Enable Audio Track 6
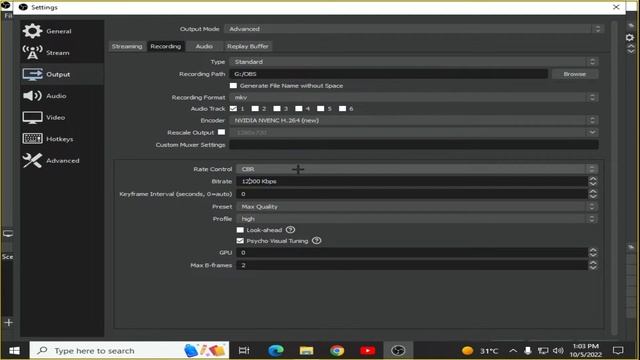This screenshot has height=360, width=640. click(x=342, y=108)
